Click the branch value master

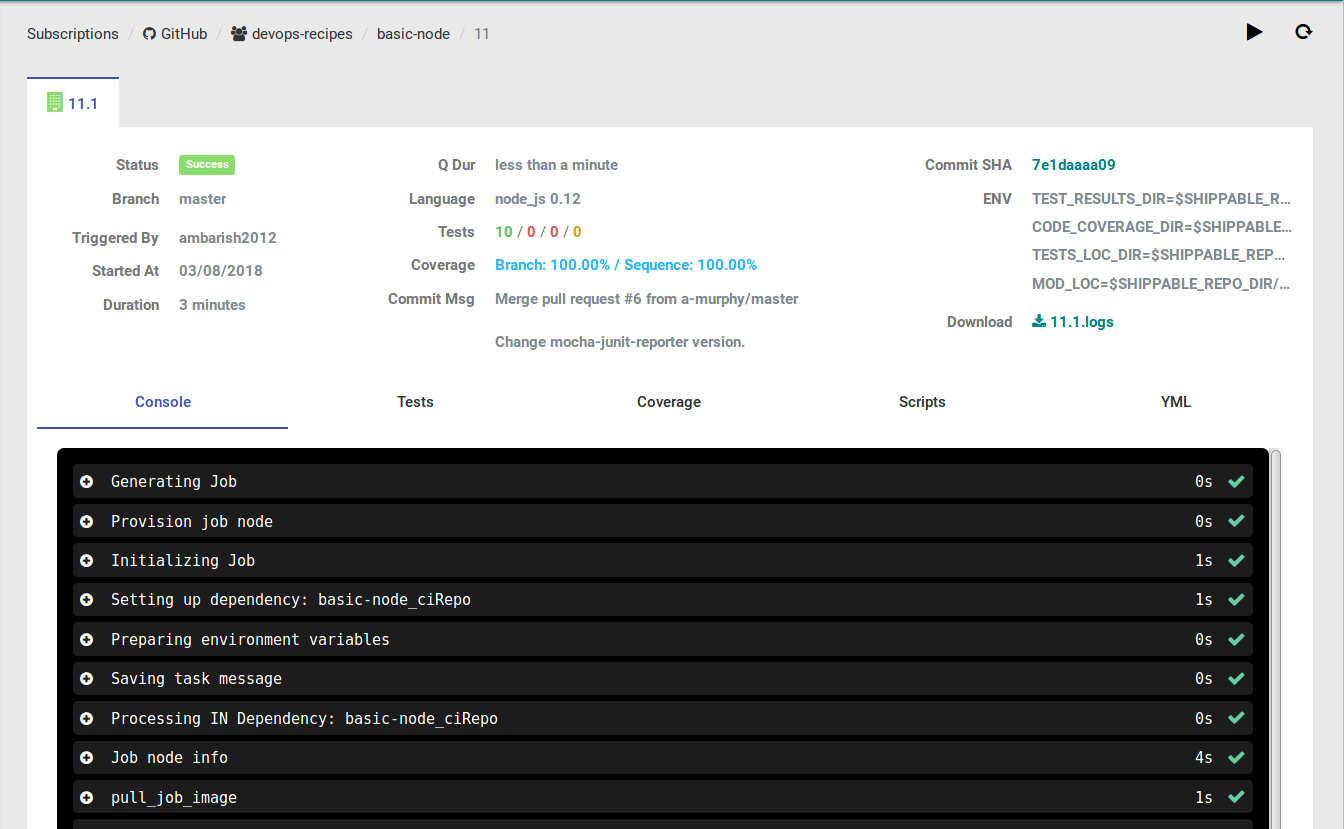(x=203, y=199)
